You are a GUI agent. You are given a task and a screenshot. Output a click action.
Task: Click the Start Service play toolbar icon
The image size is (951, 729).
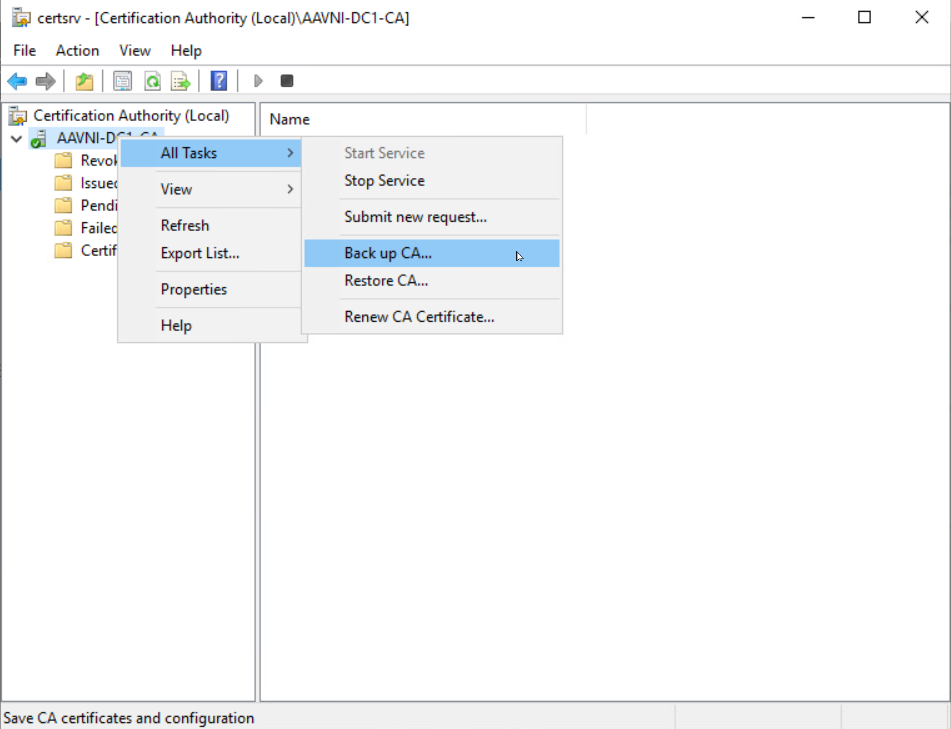click(259, 81)
